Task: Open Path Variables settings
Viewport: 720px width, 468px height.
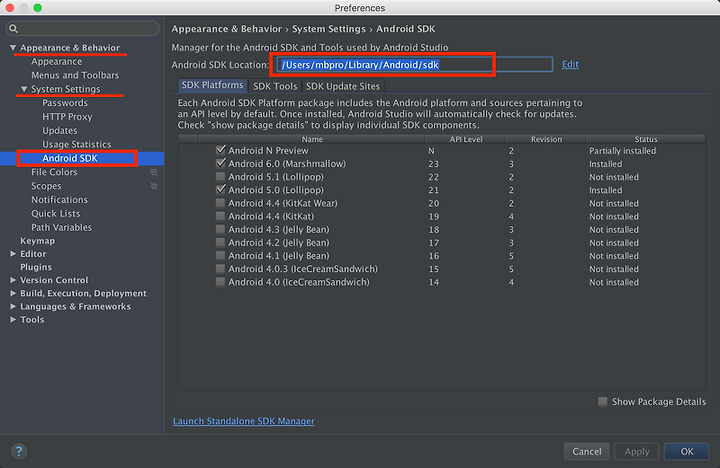Action: click(62, 227)
